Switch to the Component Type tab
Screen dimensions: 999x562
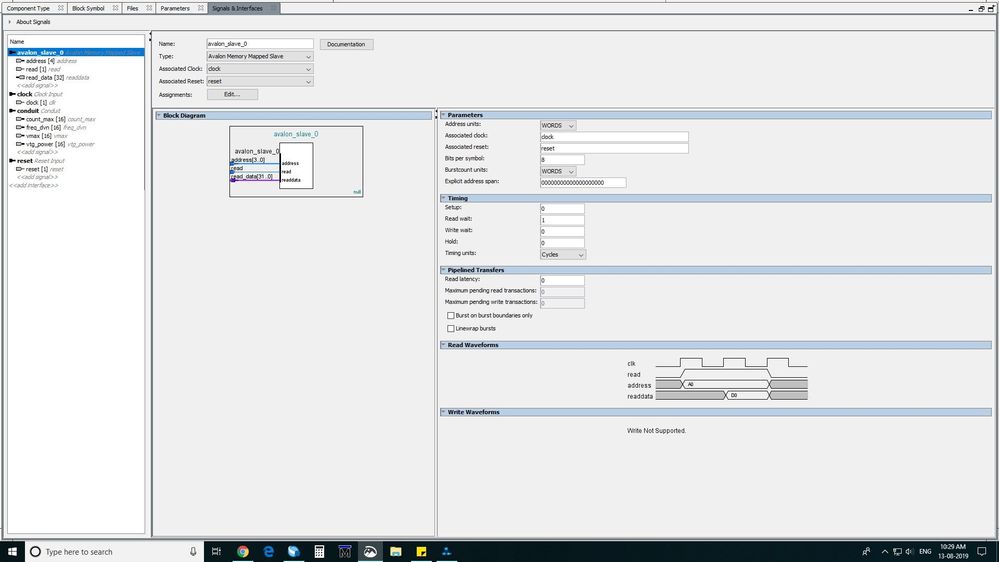pyautogui.click(x=29, y=8)
